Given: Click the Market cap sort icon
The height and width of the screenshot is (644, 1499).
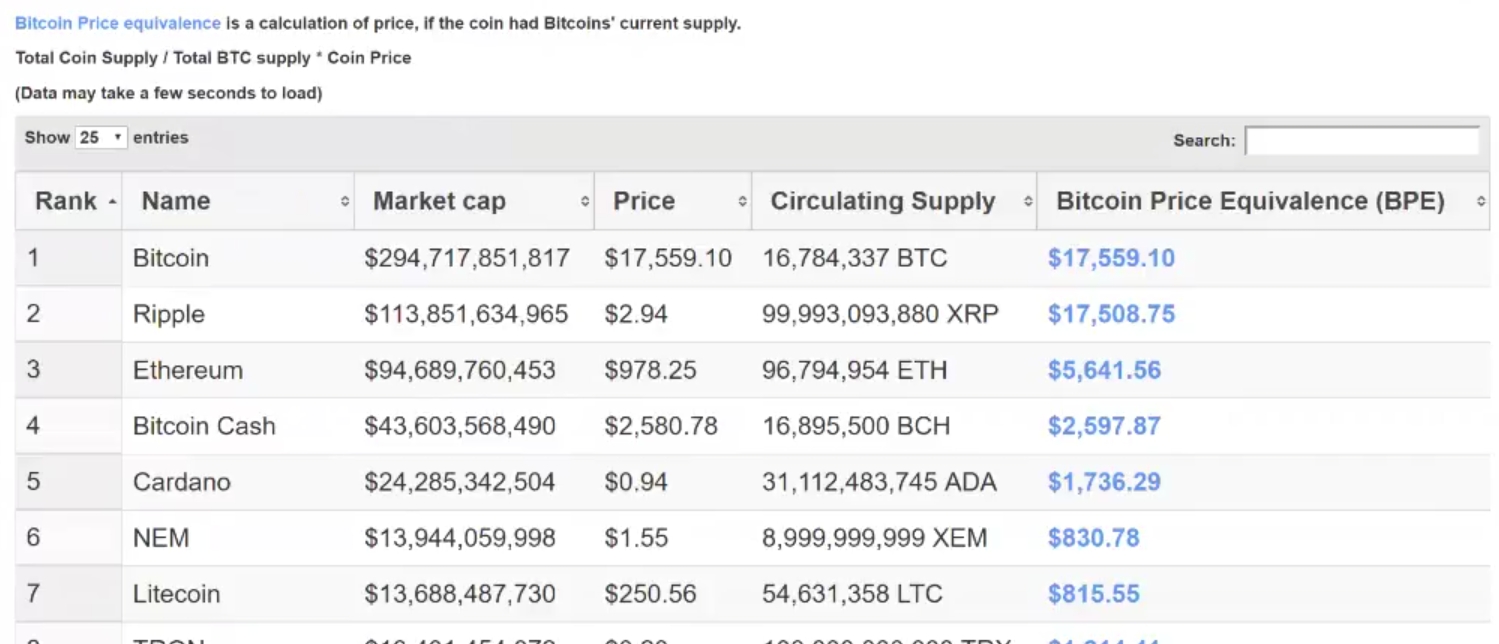Looking at the screenshot, I should tap(585, 201).
